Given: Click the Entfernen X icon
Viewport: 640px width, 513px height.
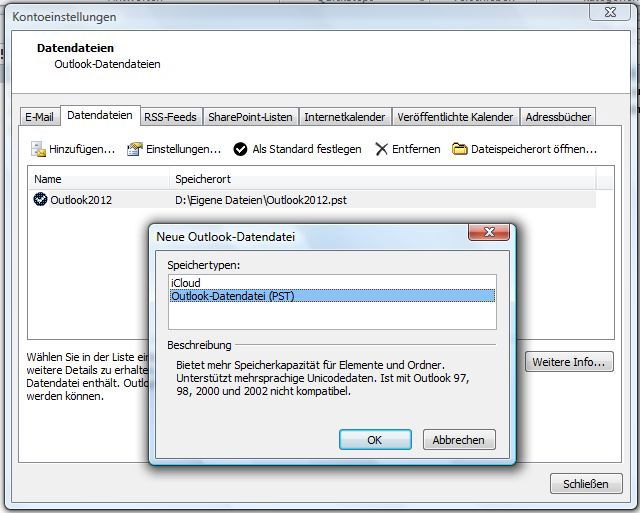Looking at the screenshot, I should click(x=381, y=149).
